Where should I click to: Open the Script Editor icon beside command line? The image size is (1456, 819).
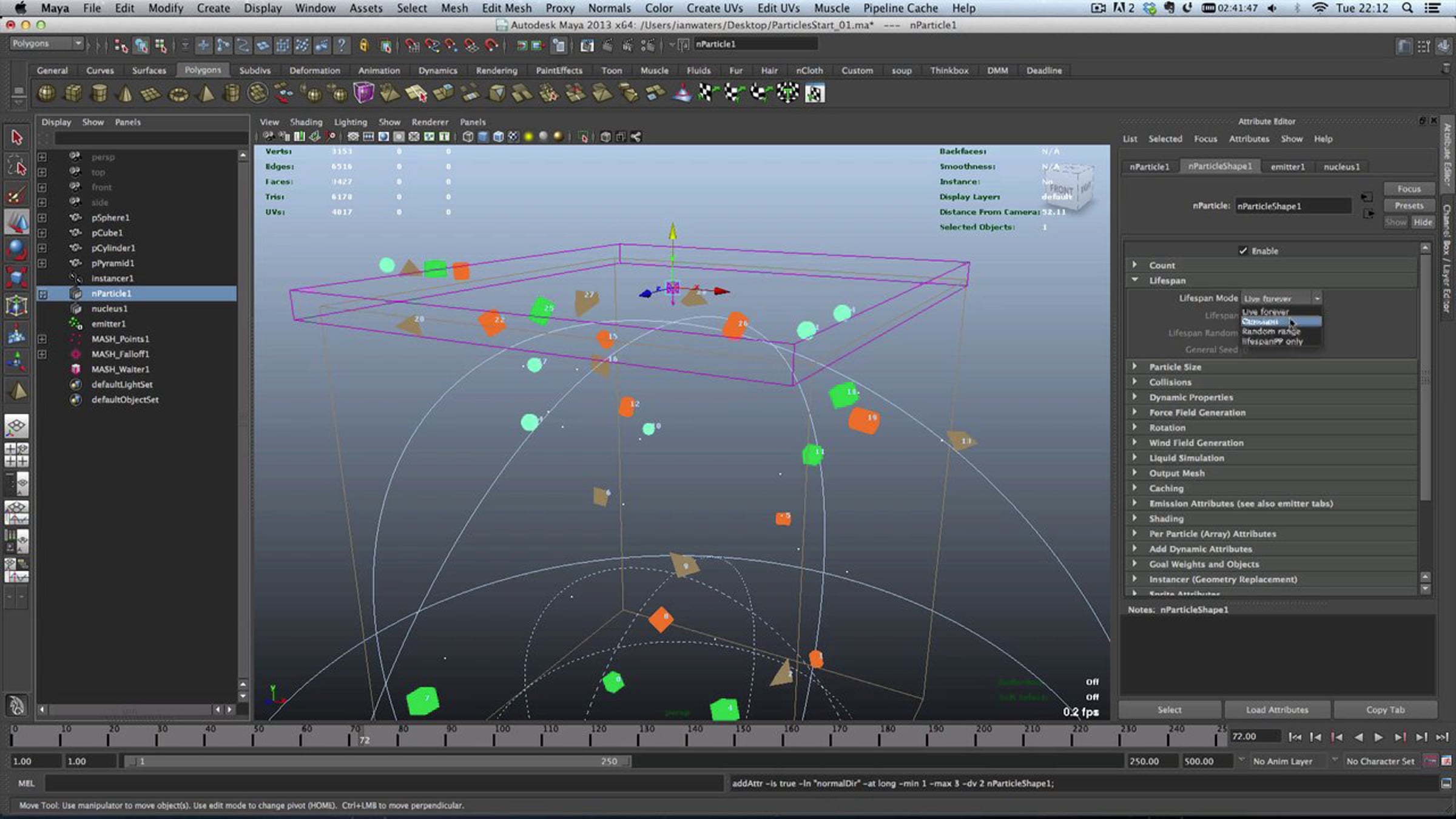pyautogui.click(x=1446, y=783)
